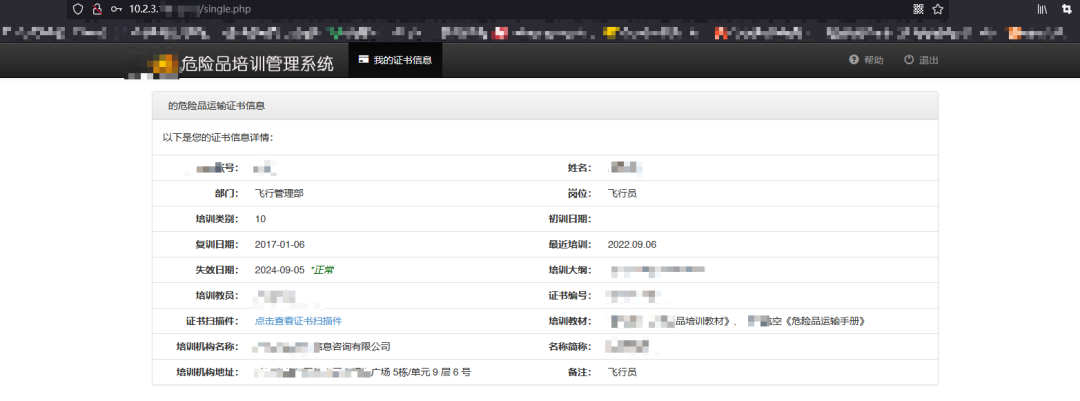
Task: Click the help question mark icon beside 帮助
Action: tap(853, 60)
